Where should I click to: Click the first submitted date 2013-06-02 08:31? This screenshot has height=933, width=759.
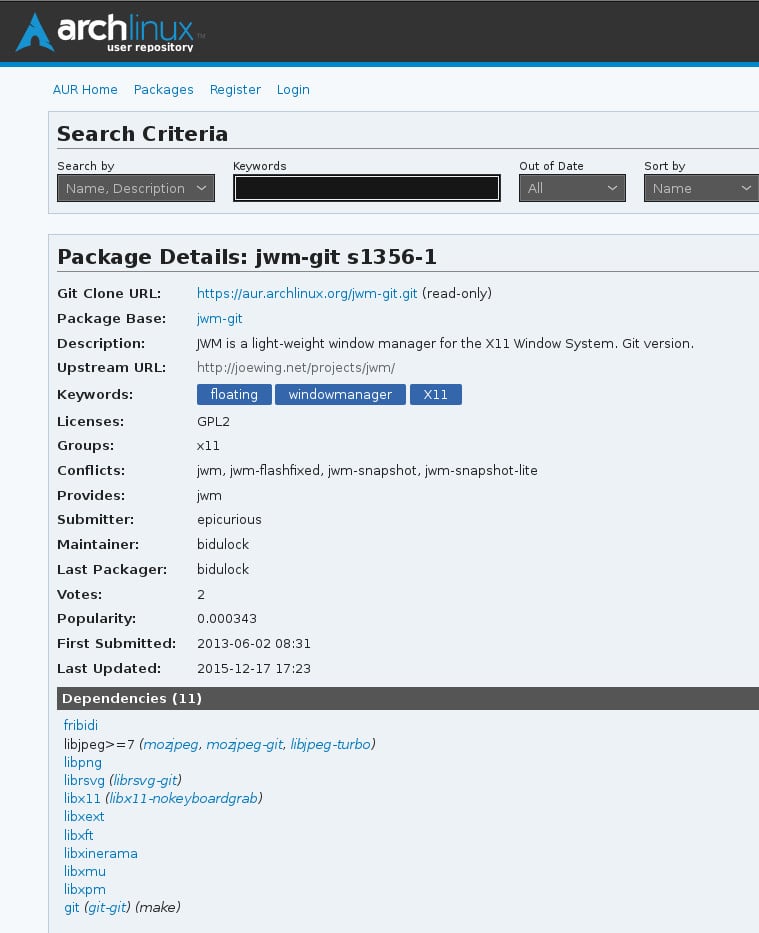tap(254, 644)
